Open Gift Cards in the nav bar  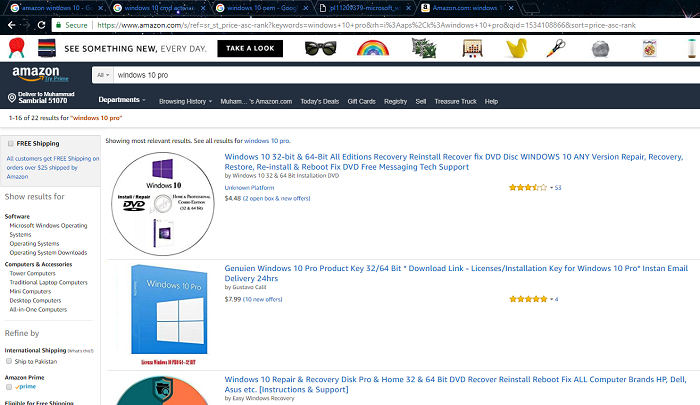click(x=362, y=101)
